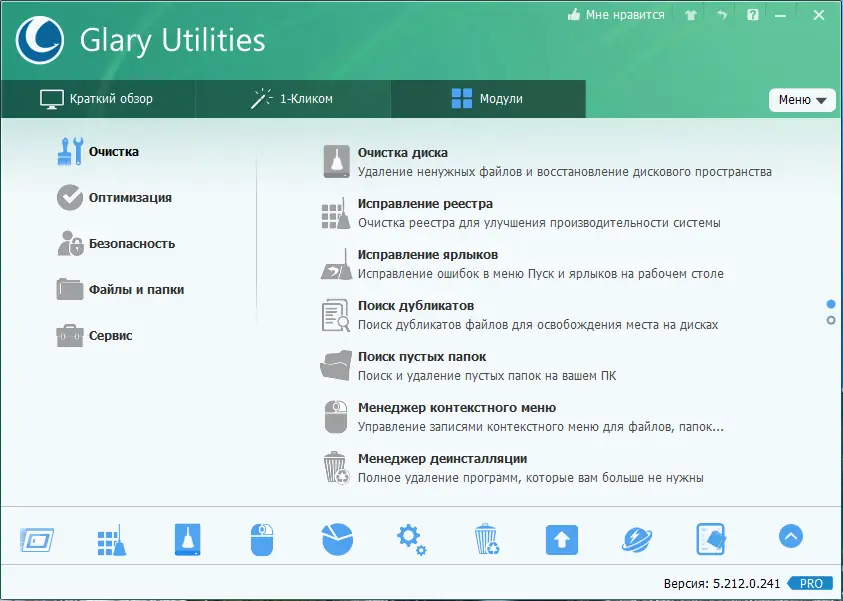The image size is (843, 601).
Task: Close the Glary Utilities window
Action: [819, 15]
